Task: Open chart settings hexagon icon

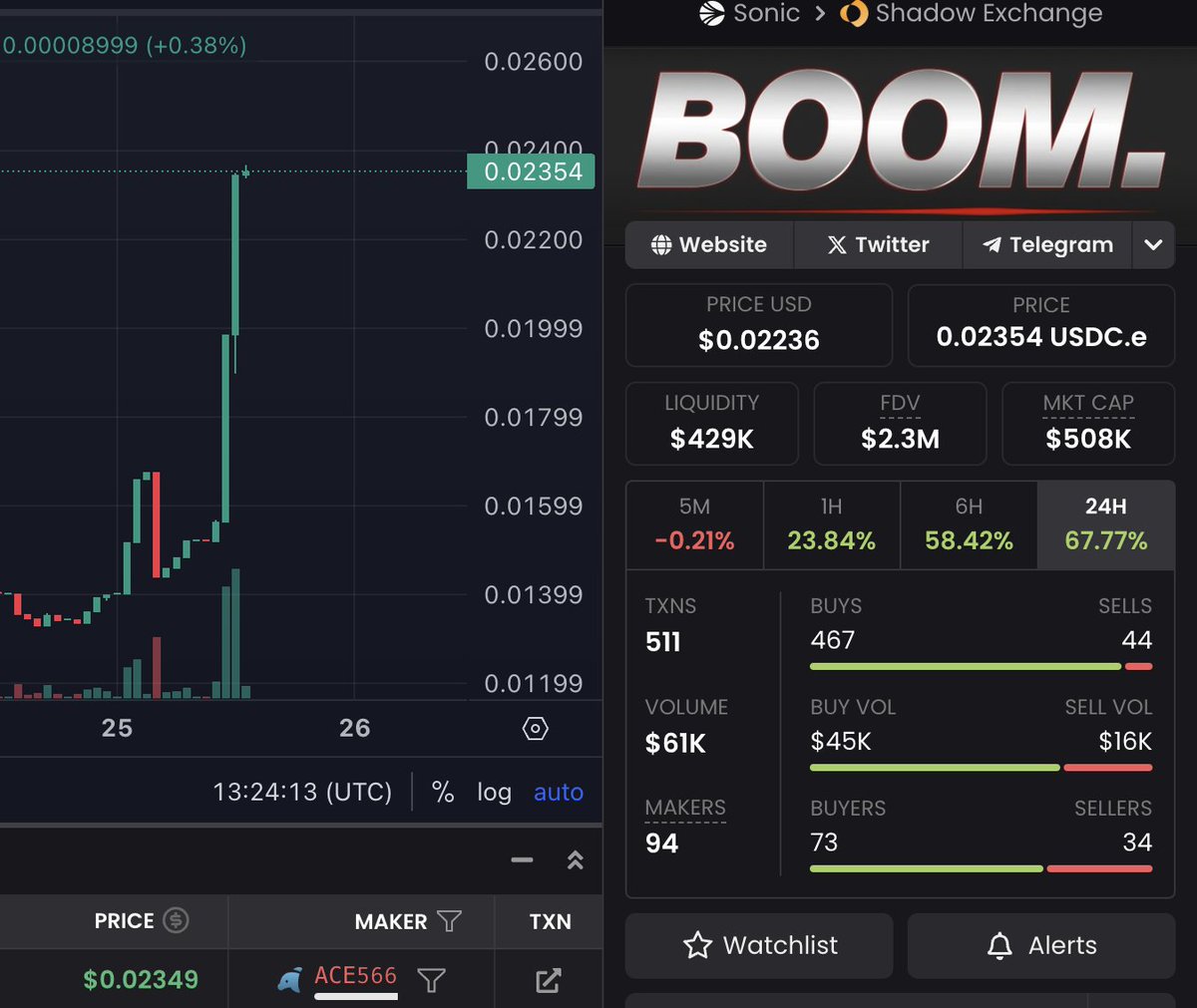Action: tap(536, 729)
